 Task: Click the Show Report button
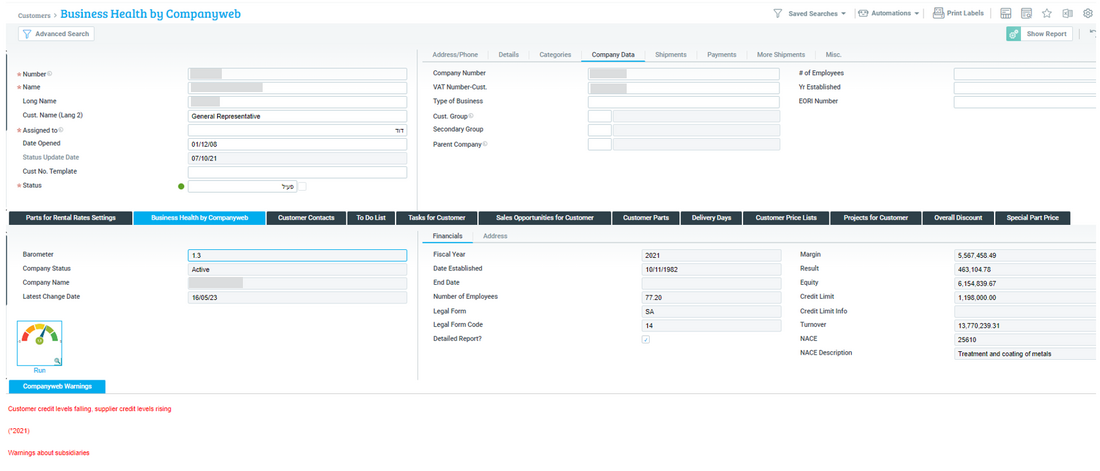(x=1039, y=34)
